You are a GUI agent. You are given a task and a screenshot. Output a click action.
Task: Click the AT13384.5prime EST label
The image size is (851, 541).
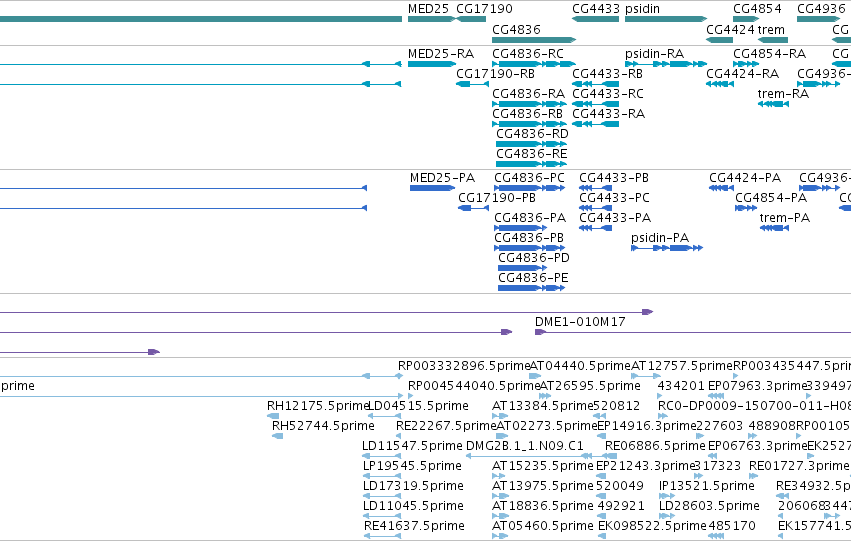[x=543, y=406]
